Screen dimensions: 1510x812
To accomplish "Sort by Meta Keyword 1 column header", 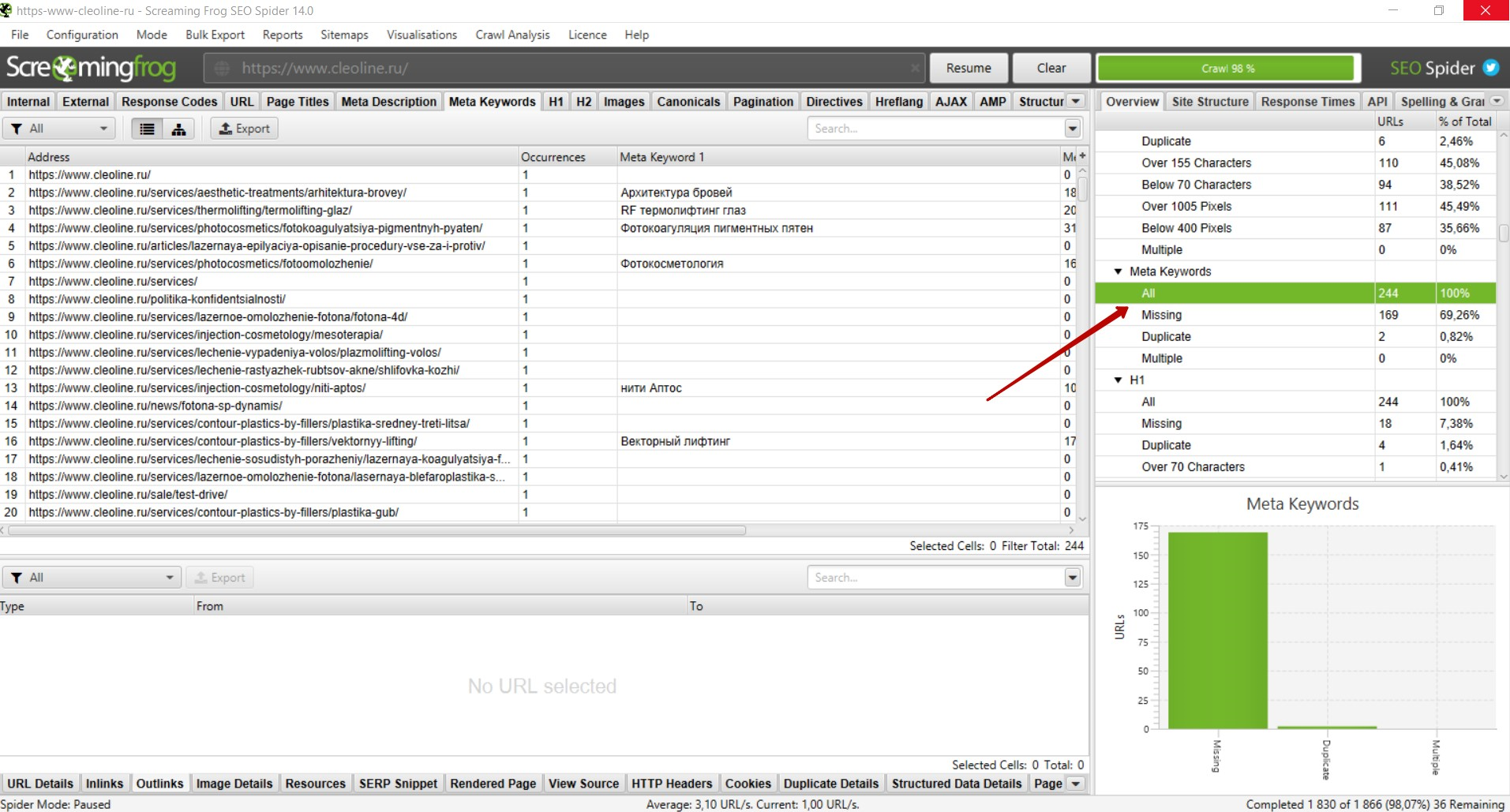I will coord(838,157).
